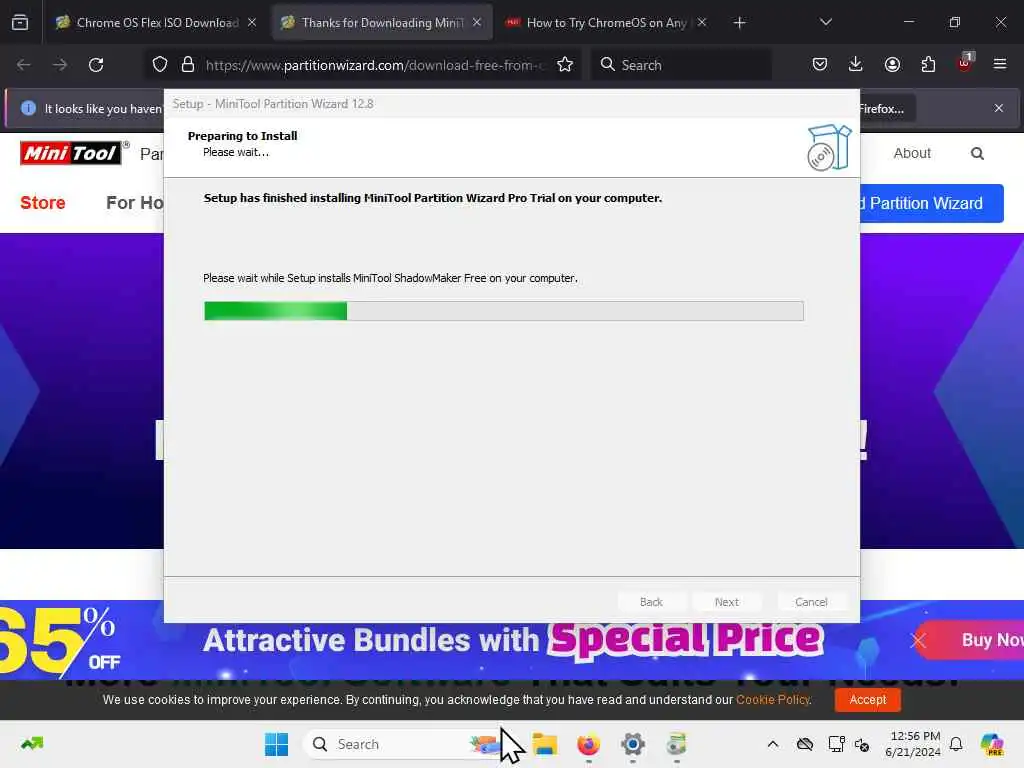Open Firefox account icon
This screenshot has width=1024, height=768.
click(x=892, y=65)
